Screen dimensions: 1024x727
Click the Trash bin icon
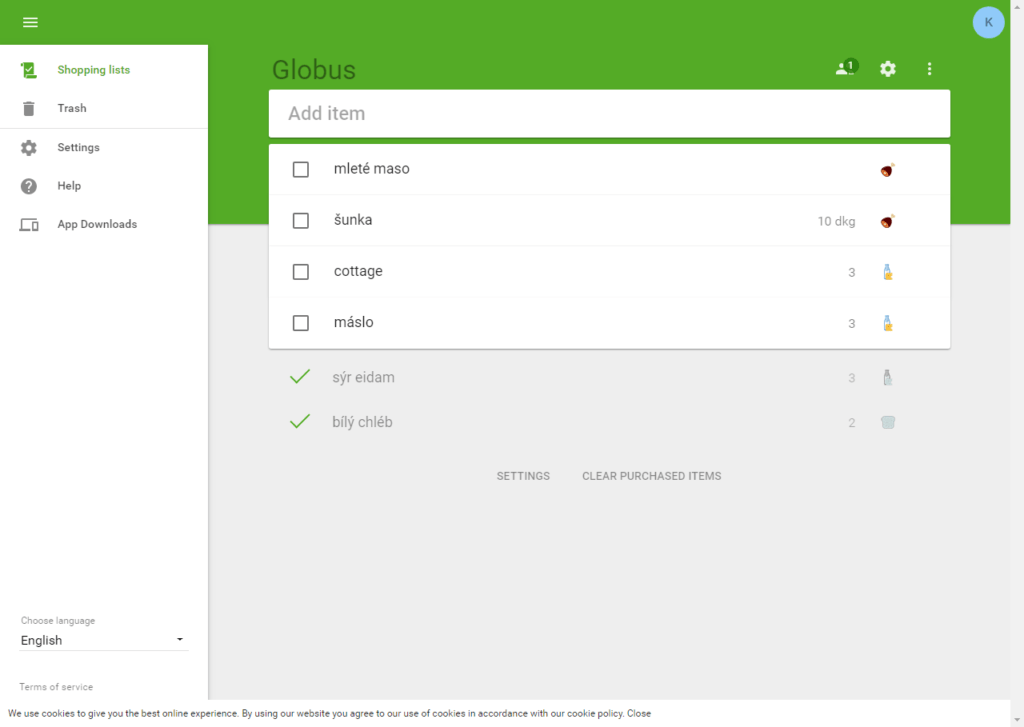[29, 108]
